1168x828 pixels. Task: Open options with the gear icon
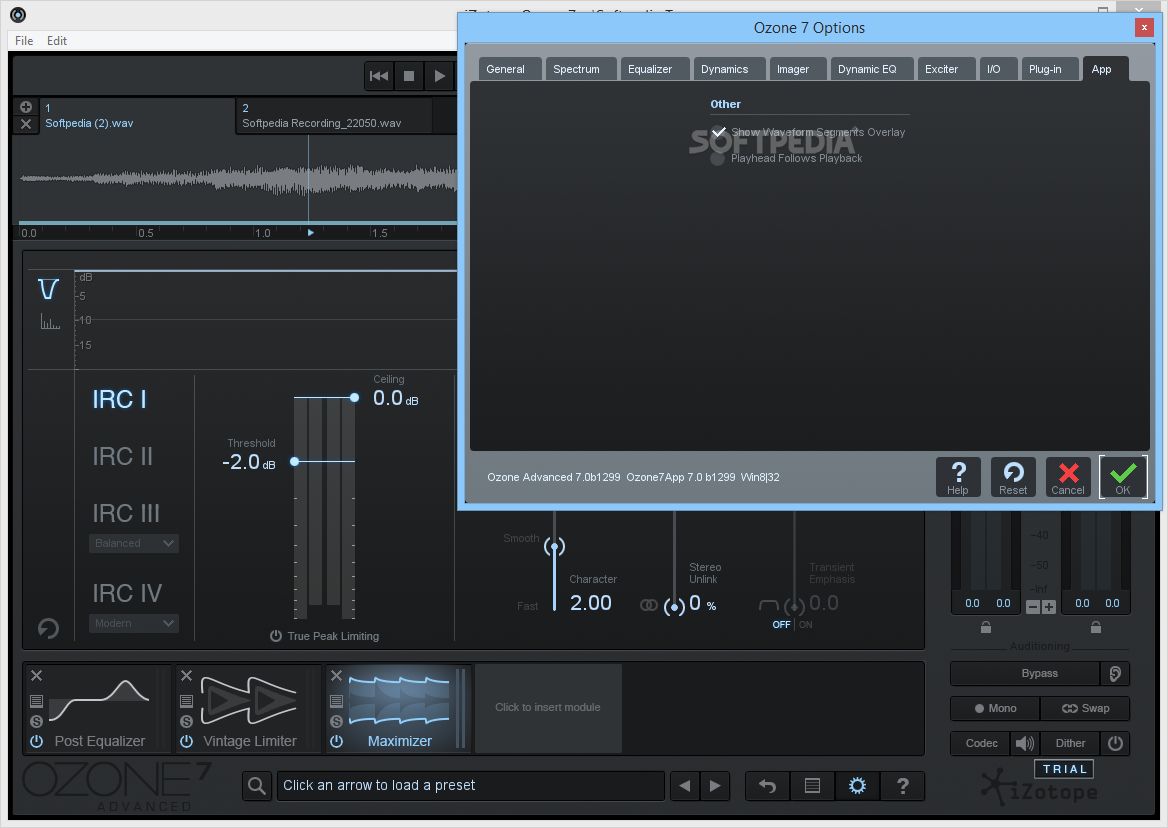(857, 786)
